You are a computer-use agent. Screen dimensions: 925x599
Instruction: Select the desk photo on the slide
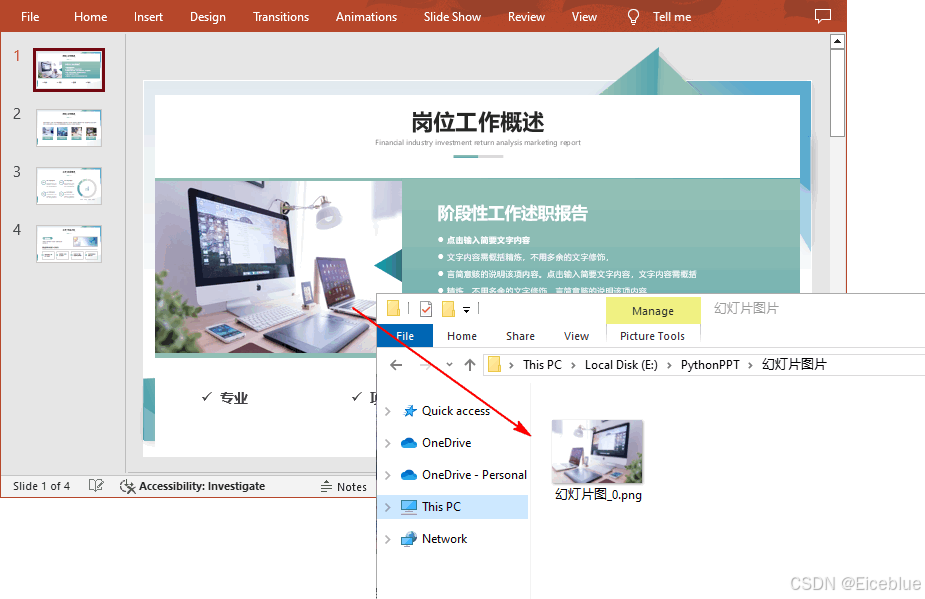(x=278, y=267)
